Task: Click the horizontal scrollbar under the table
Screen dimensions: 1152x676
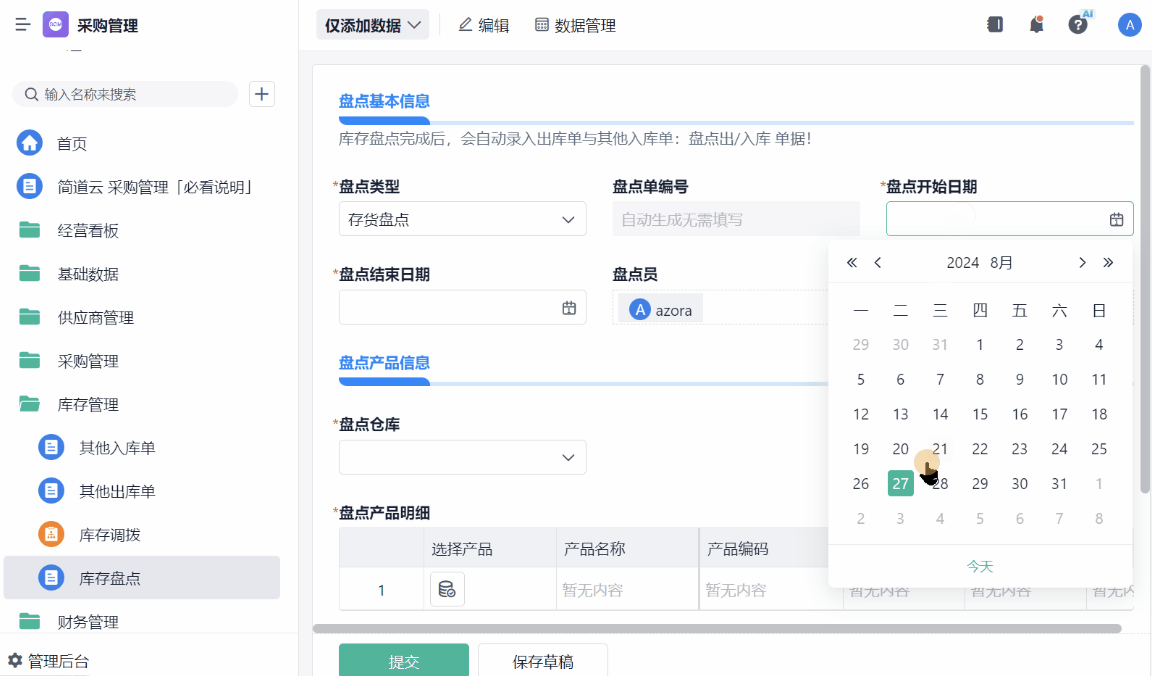Action: [x=717, y=628]
